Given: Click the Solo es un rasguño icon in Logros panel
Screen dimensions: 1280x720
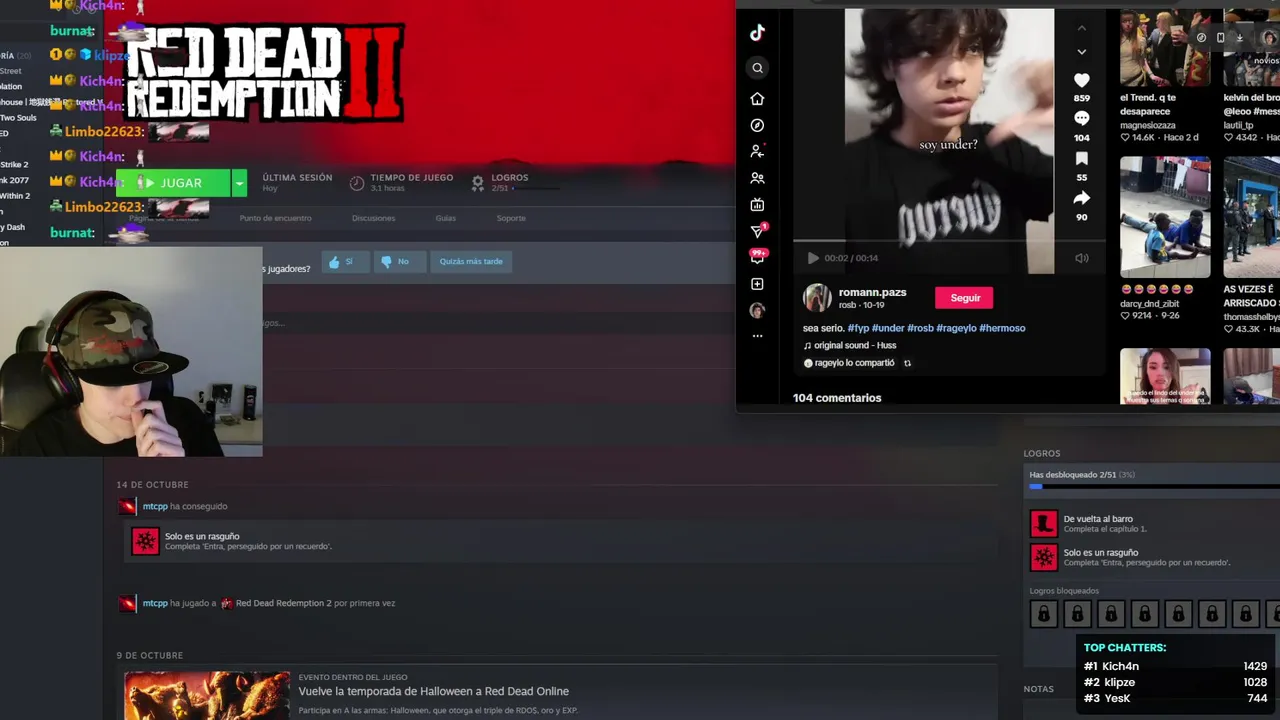Looking at the screenshot, I should [1043, 557].
